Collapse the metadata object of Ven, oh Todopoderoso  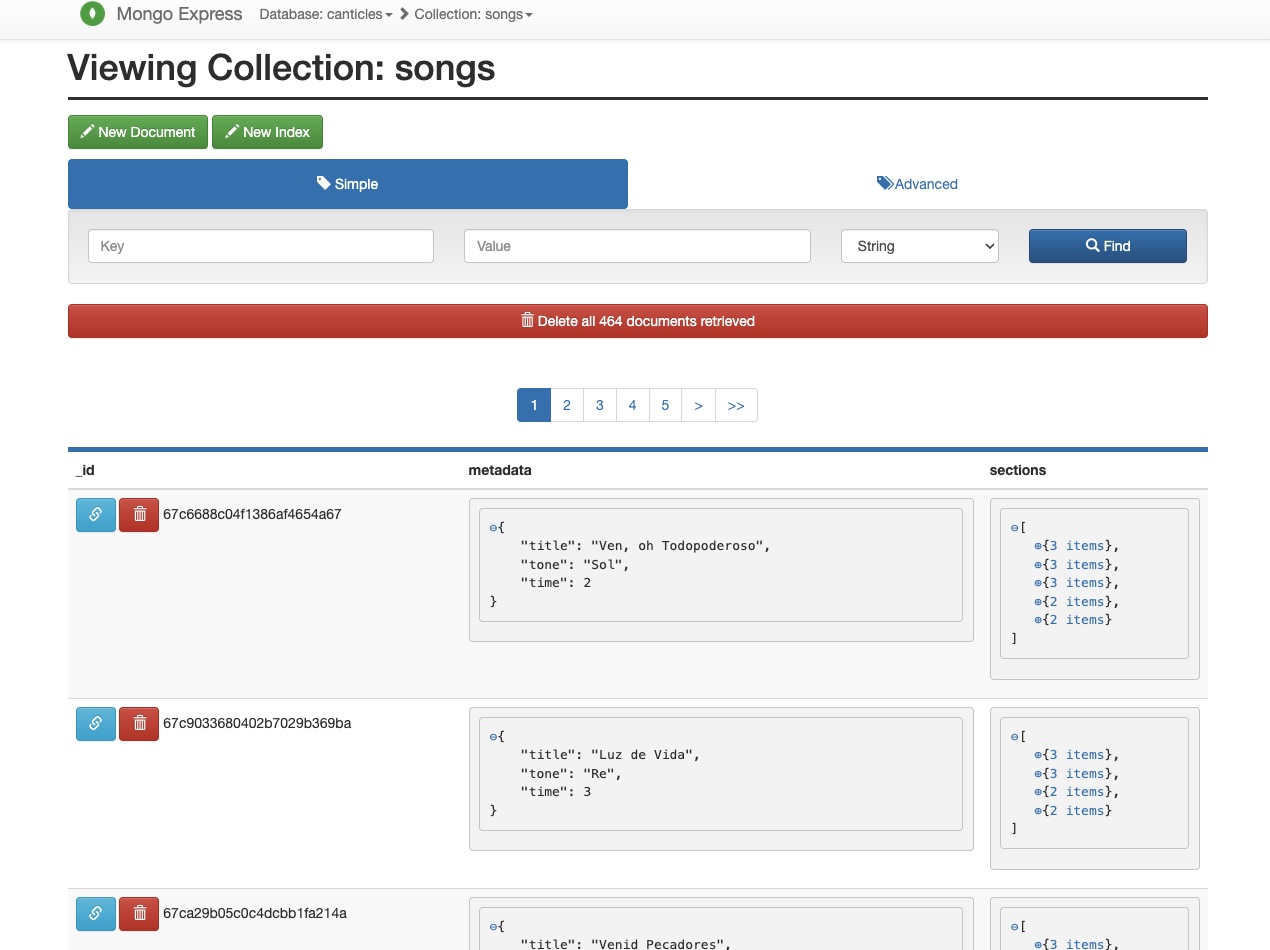493,527
